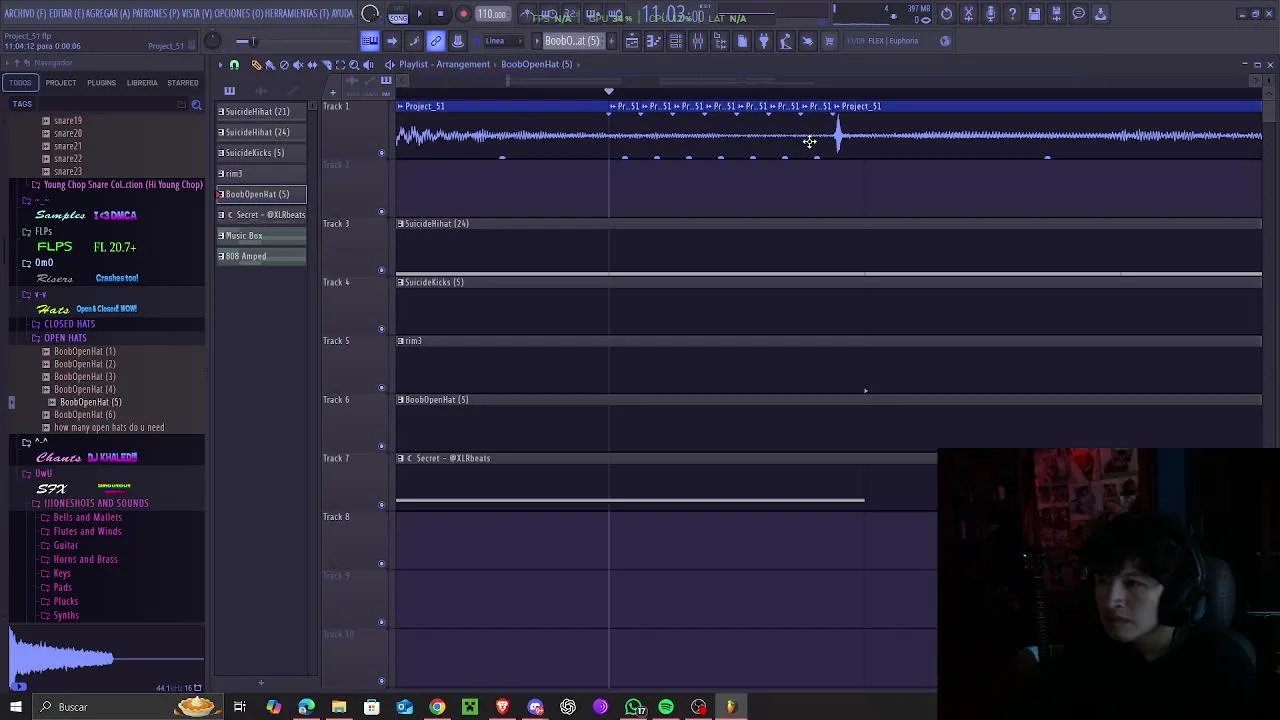Stop playback with the transport Stop button
Screen dimensions: 1280x720
440,14
